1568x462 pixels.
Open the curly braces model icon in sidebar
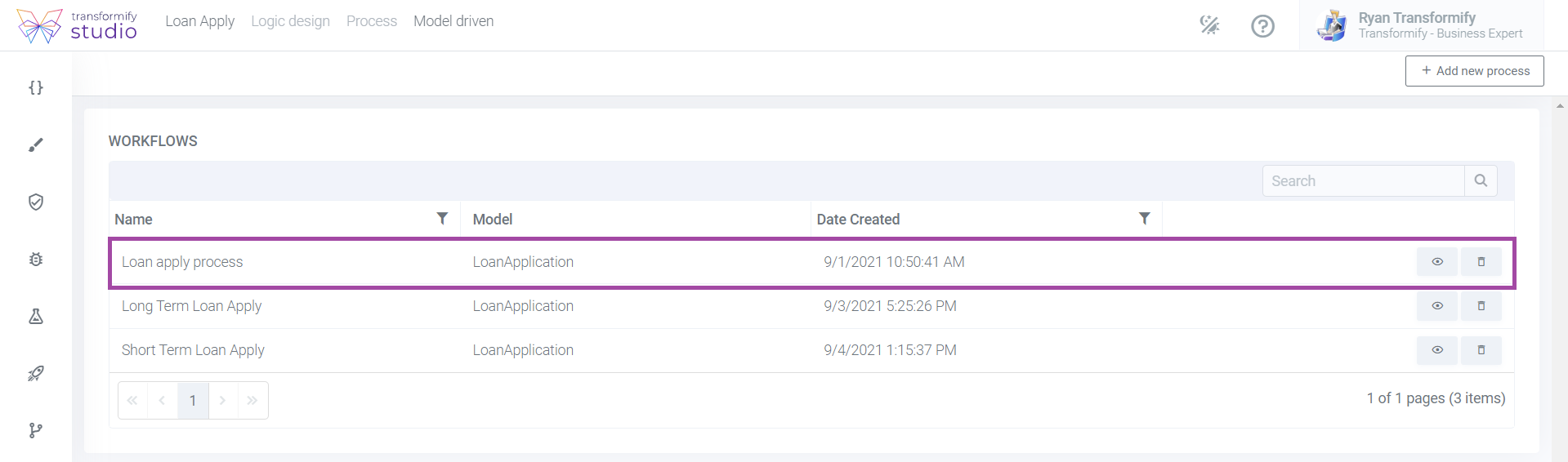click(36, 87)
